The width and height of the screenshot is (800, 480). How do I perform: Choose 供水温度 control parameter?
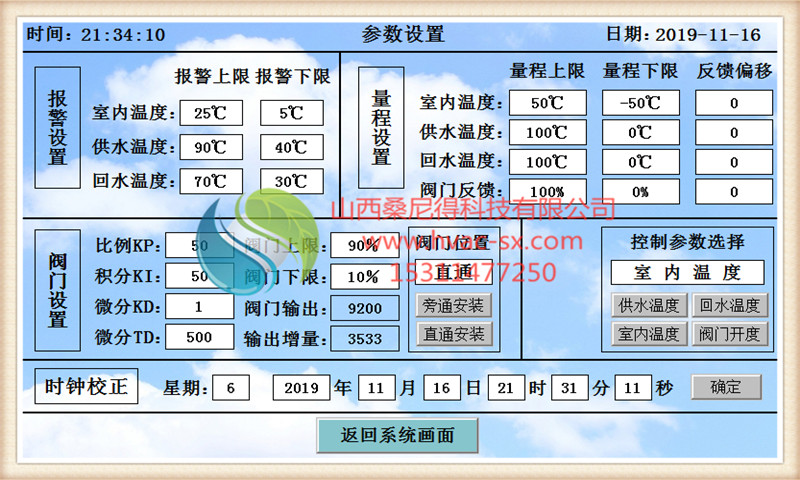pos(649,306)
